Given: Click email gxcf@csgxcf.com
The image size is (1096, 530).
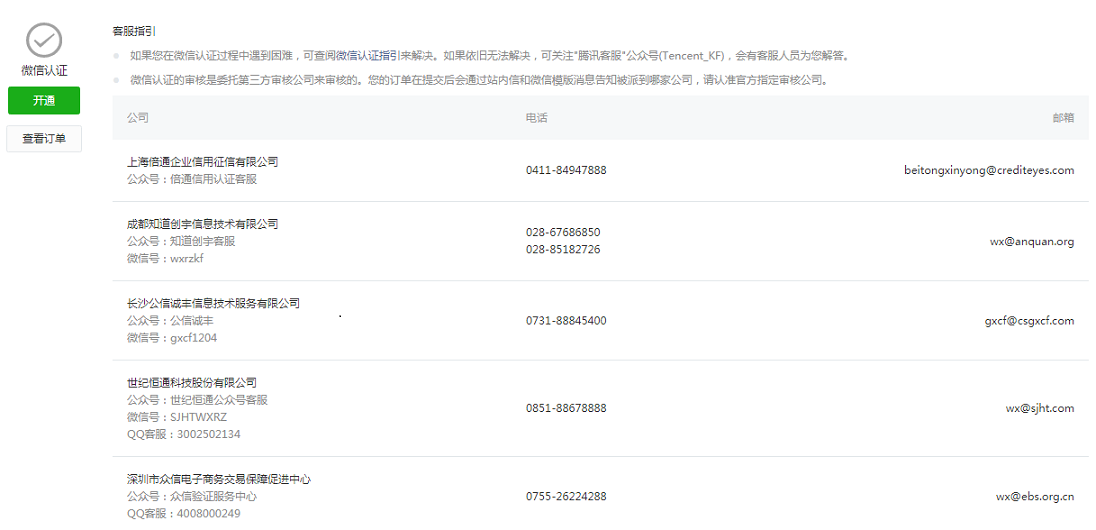Looking at the screenshot, I should pos(1029,321).
